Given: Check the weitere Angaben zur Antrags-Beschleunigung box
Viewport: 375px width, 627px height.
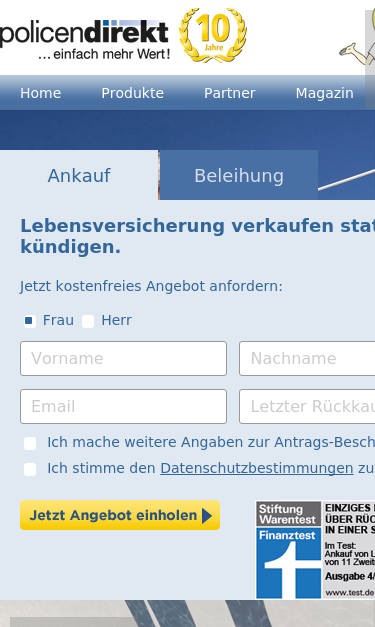Looking at the screenshot, I should [x=30, y=443].
